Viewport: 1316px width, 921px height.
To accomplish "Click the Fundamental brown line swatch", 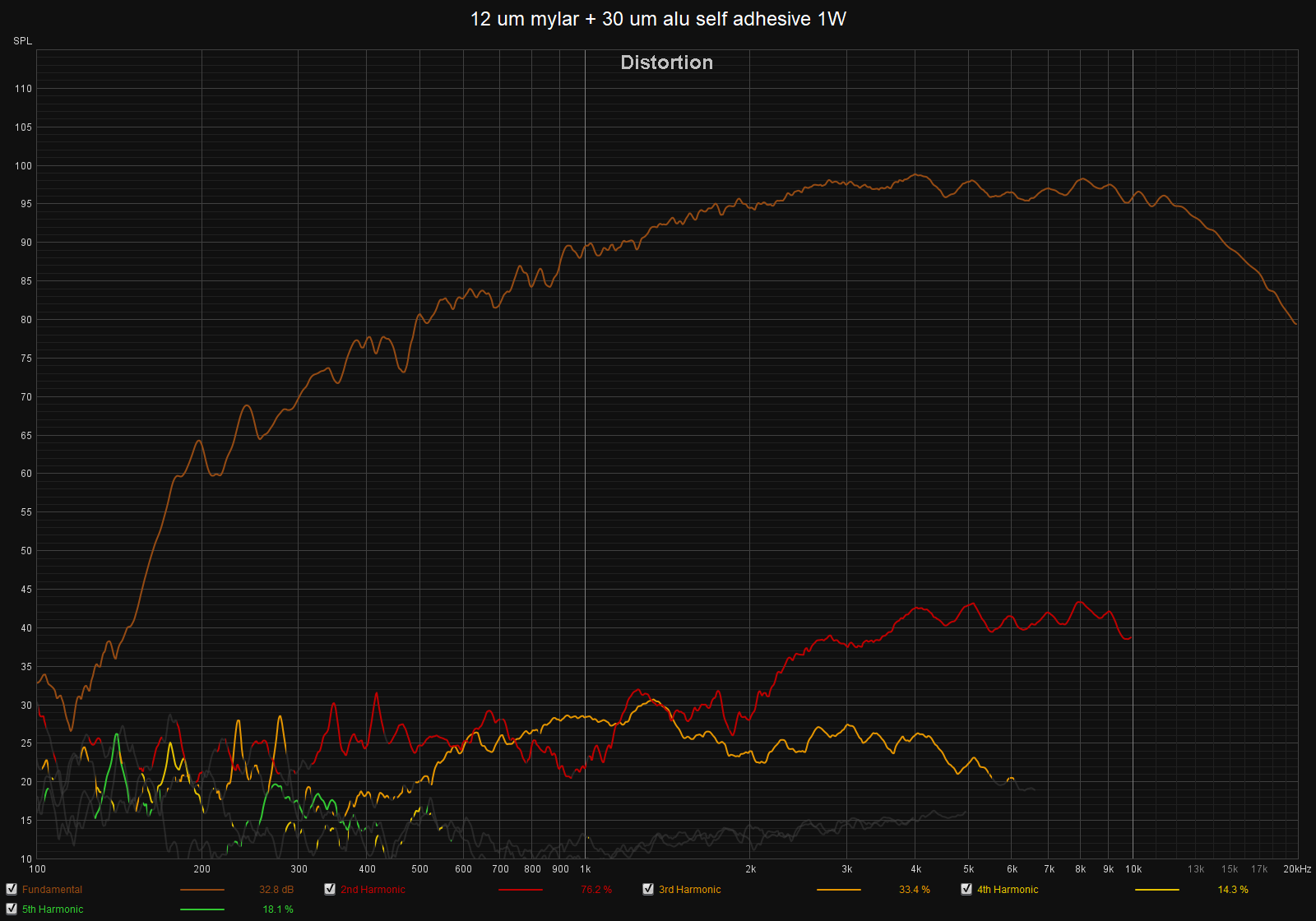I will pyautogui.click(x=202, y=890).
